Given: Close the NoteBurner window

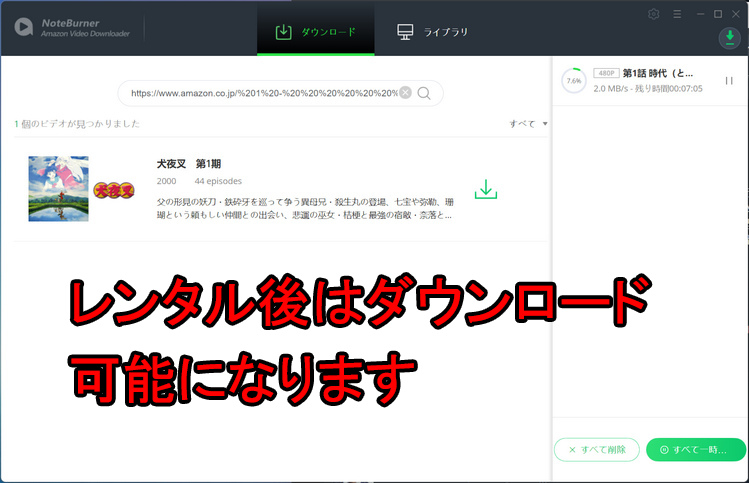Looking at the screenshot, I should (x=736, y=14).
